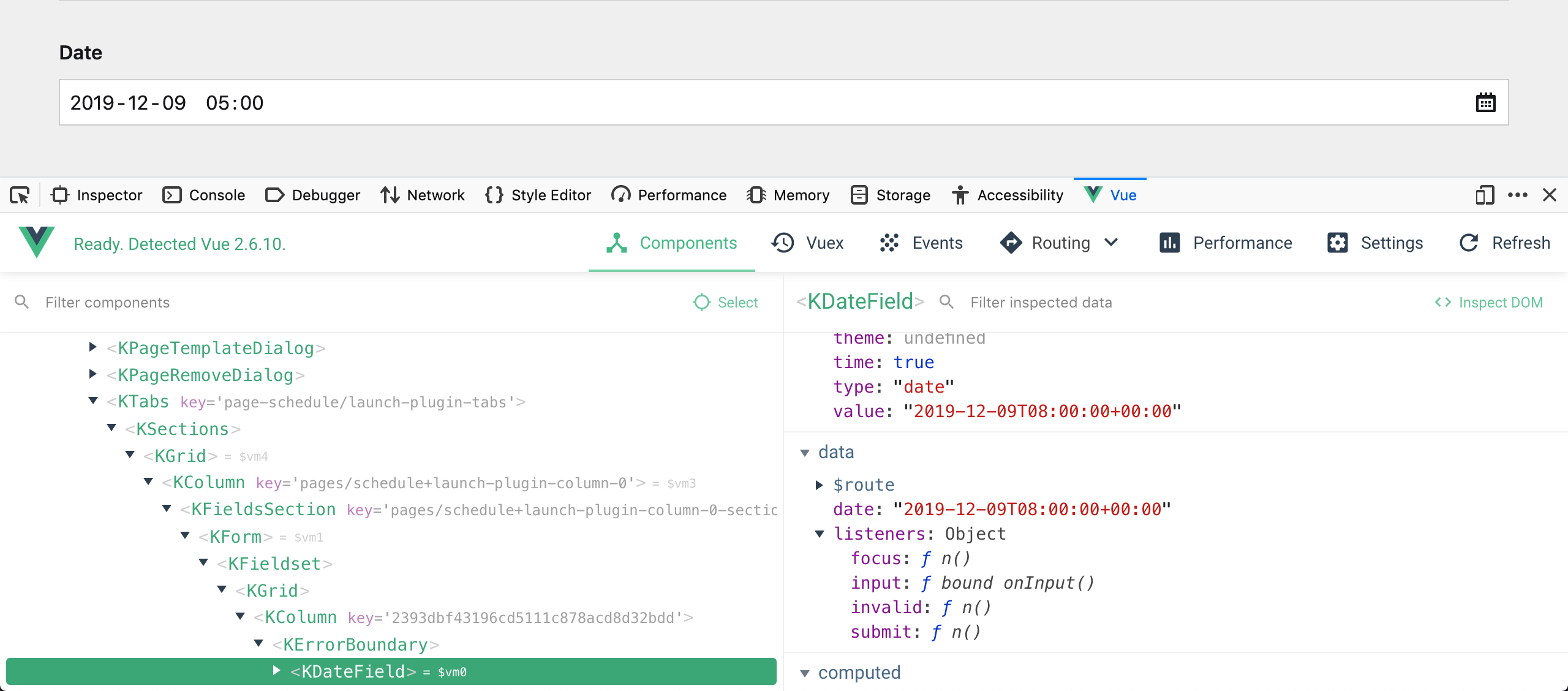This screenshot has width=1568, height=691.
Task: Open Vue devtools Settings gear
Action: 1337,243
